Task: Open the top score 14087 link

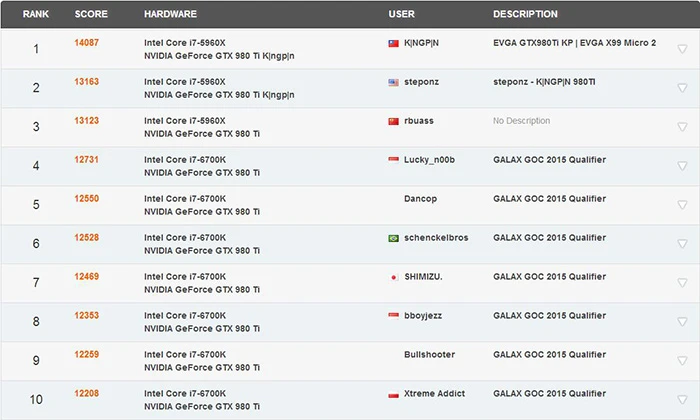Action: tap(87, 43)
